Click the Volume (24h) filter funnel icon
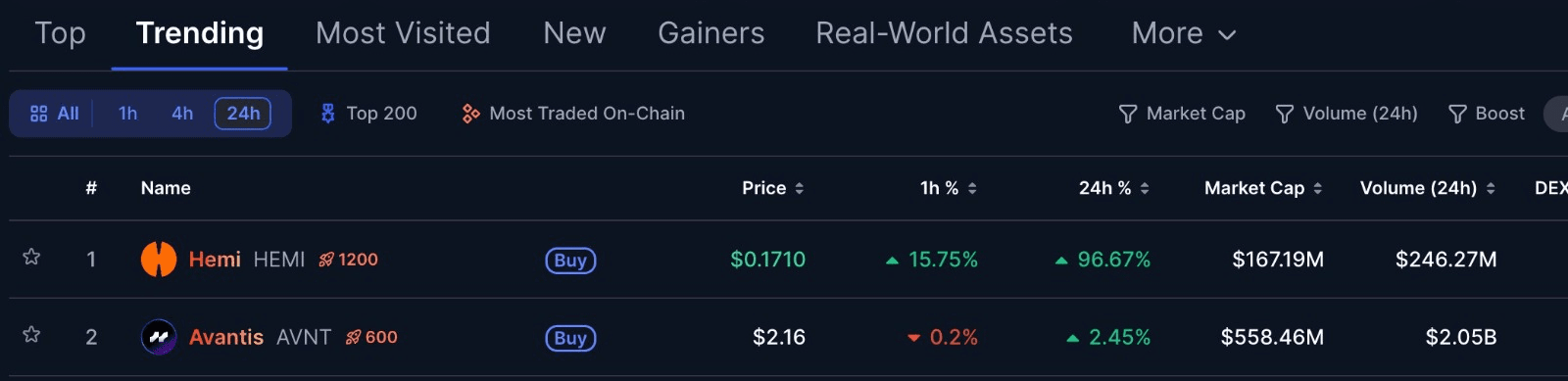Viewport: 1568px width, 381px height. [x=1285, y=115]
